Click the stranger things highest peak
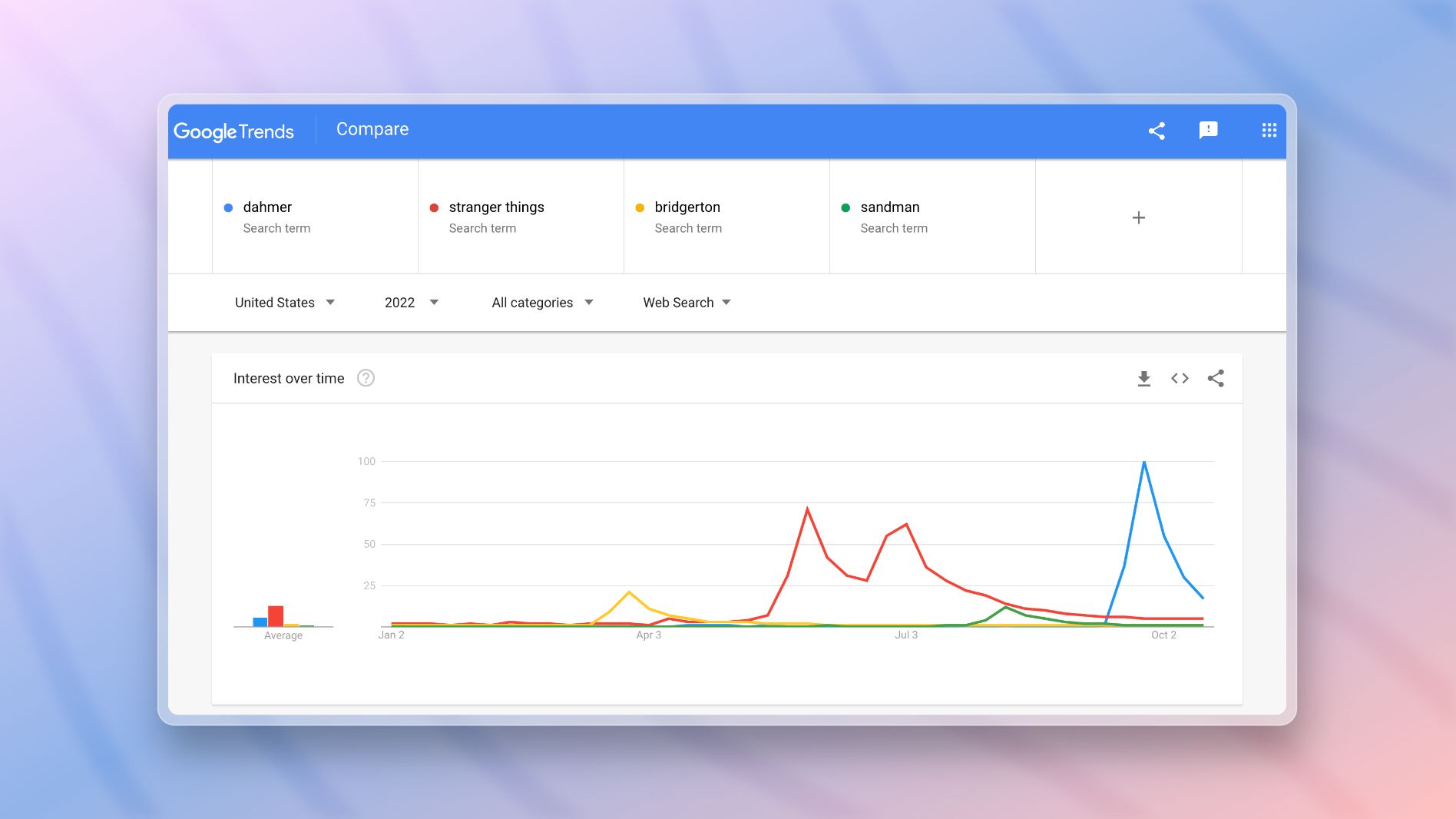 pos(807,509)
